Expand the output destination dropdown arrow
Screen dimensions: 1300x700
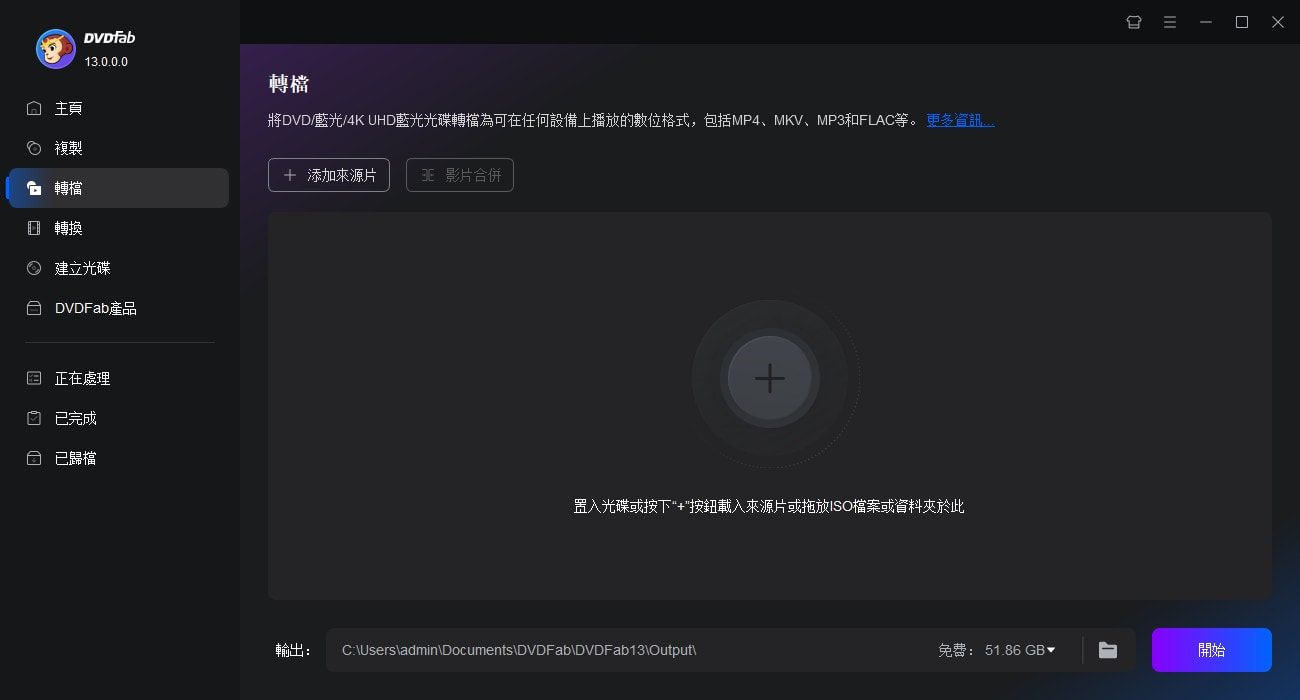click(1051, 650)
